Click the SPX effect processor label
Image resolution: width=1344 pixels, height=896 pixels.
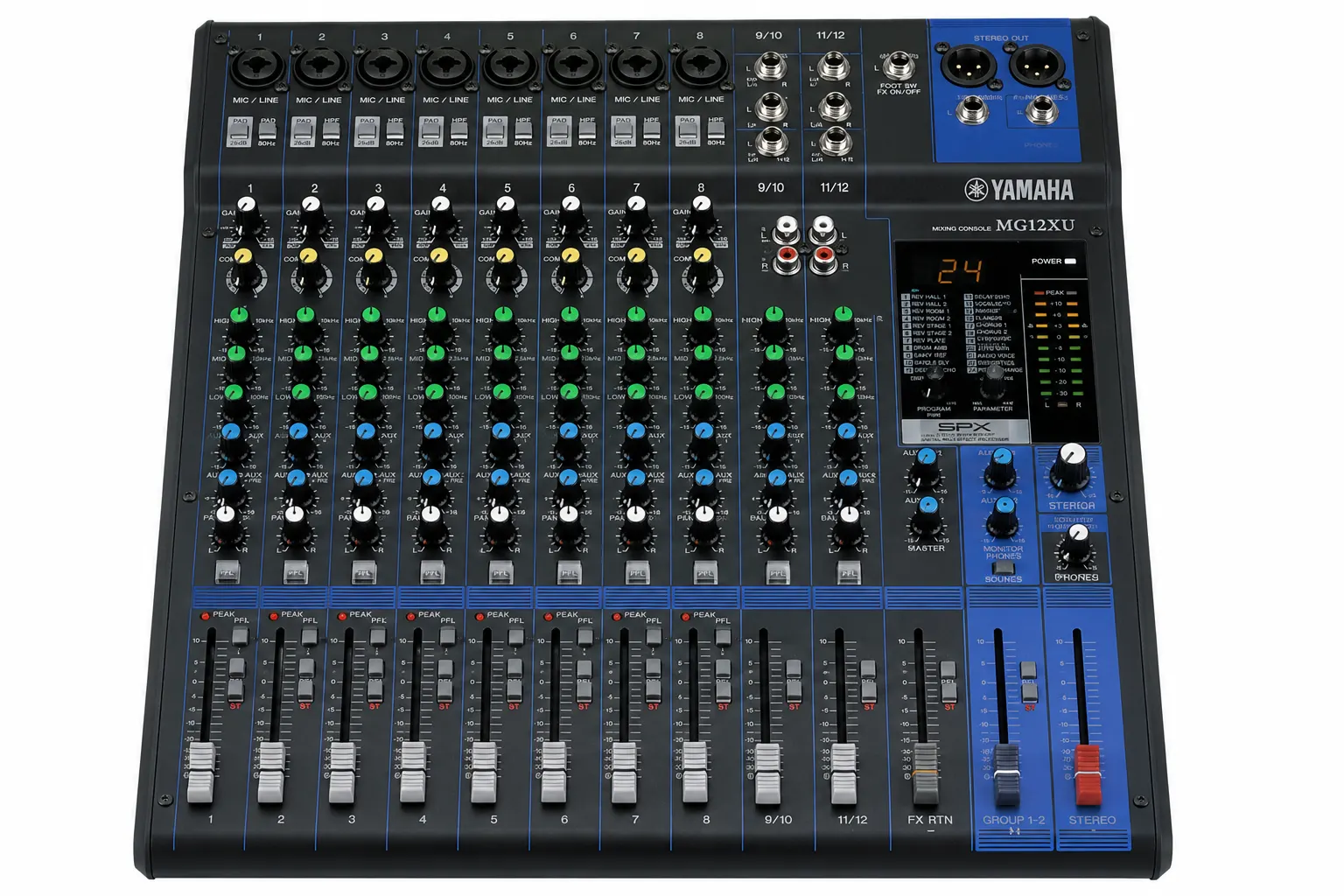(964, 427)
